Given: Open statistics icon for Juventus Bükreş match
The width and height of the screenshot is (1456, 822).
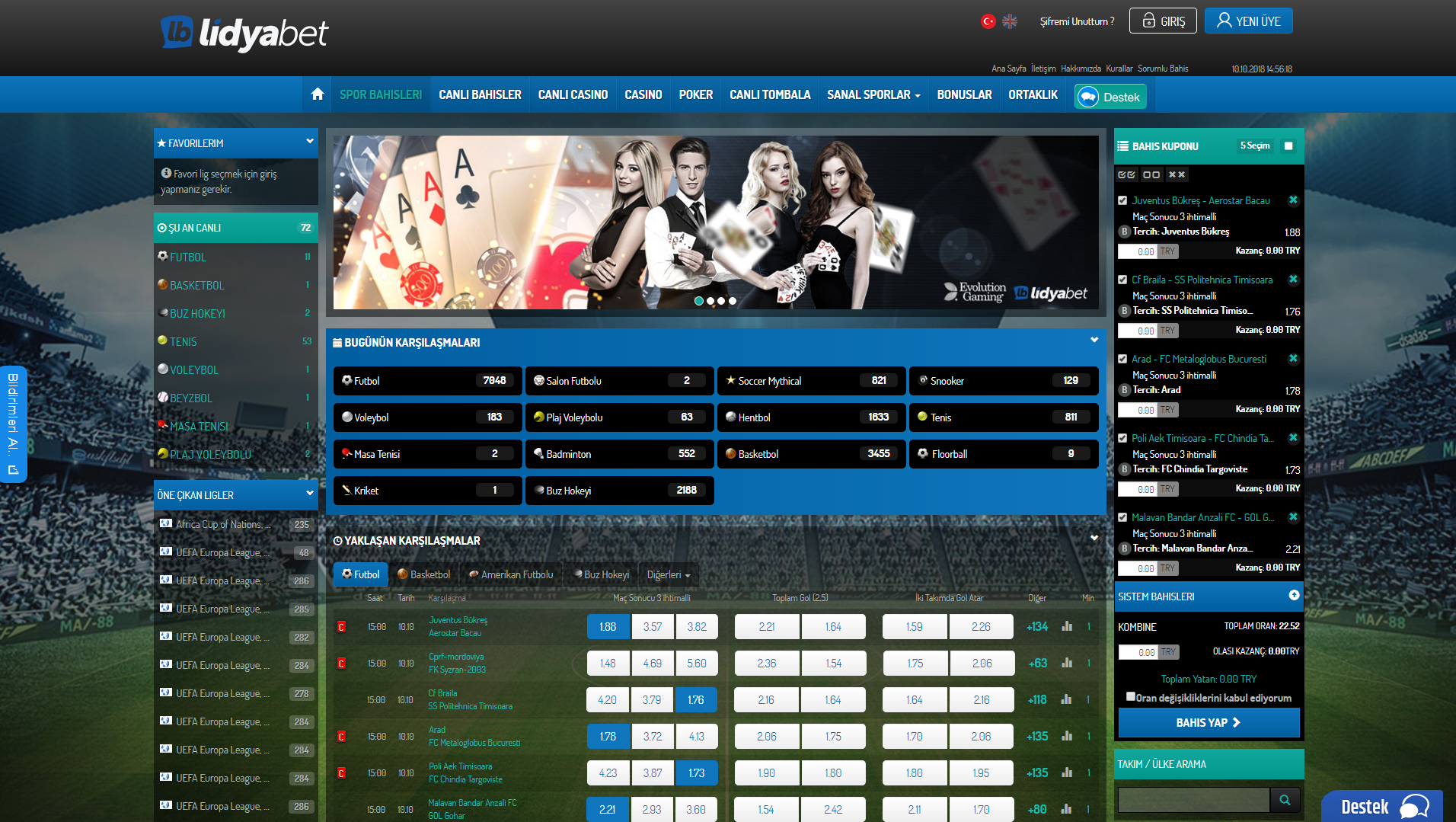Looking at the screenshot, I should 1067,626.
